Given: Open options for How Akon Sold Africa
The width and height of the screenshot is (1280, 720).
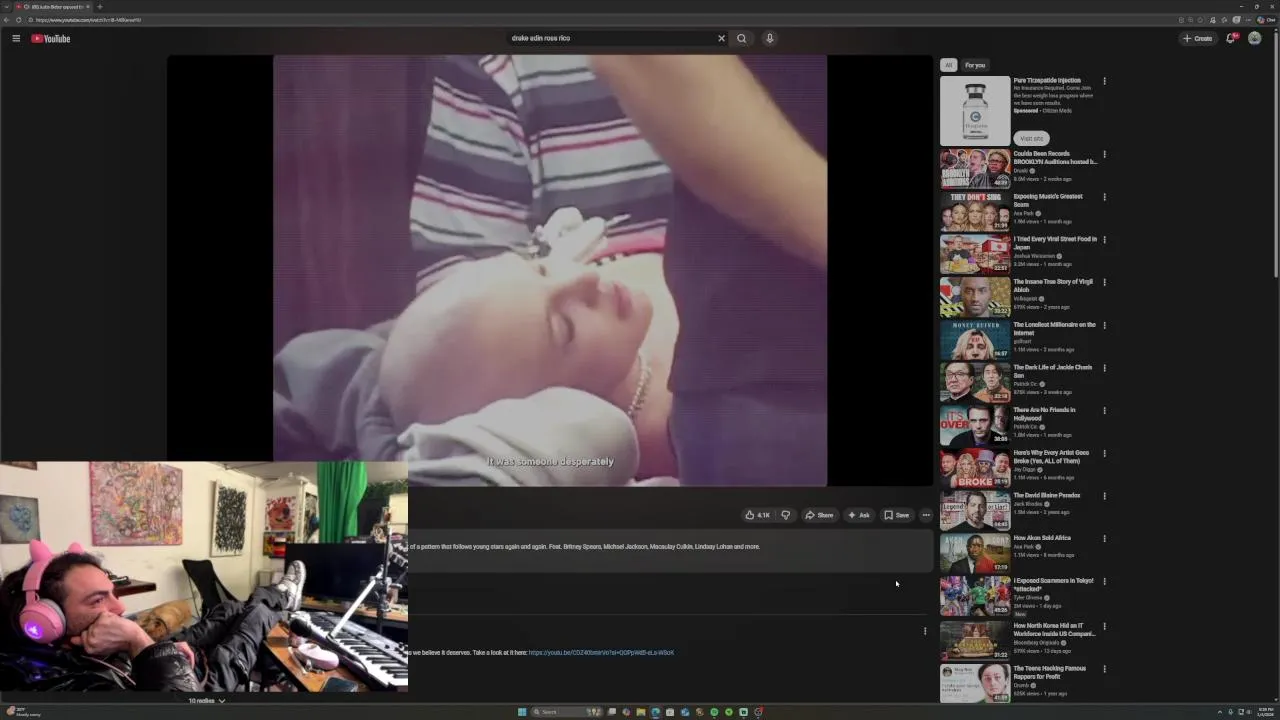Looking at the screenshot, I should (x=1104, y=539).
